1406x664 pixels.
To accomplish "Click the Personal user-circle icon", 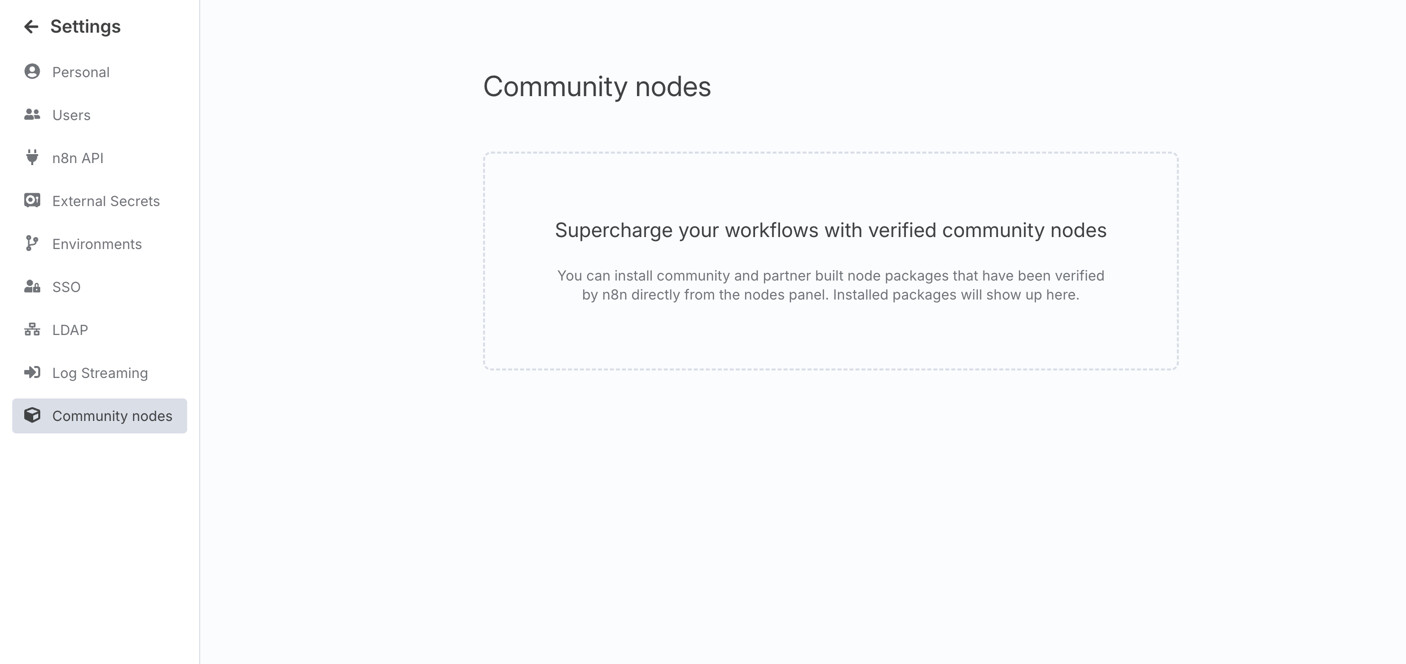I will pyautogui.click(x=32, y=72).
